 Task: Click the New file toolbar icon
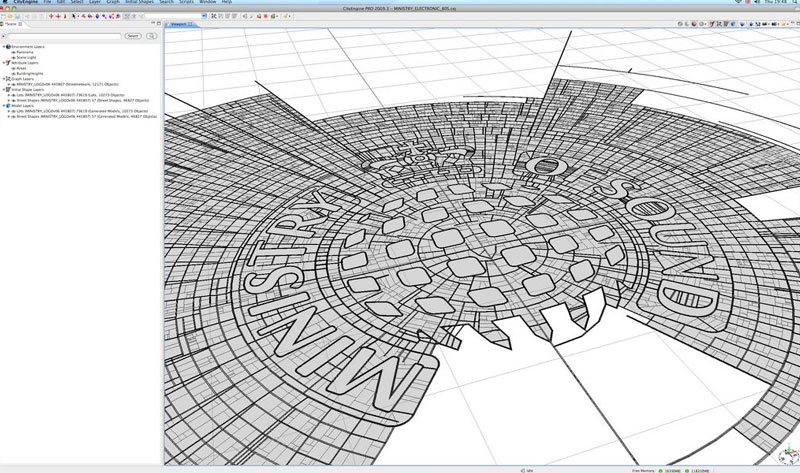click(x=4, y=17)
